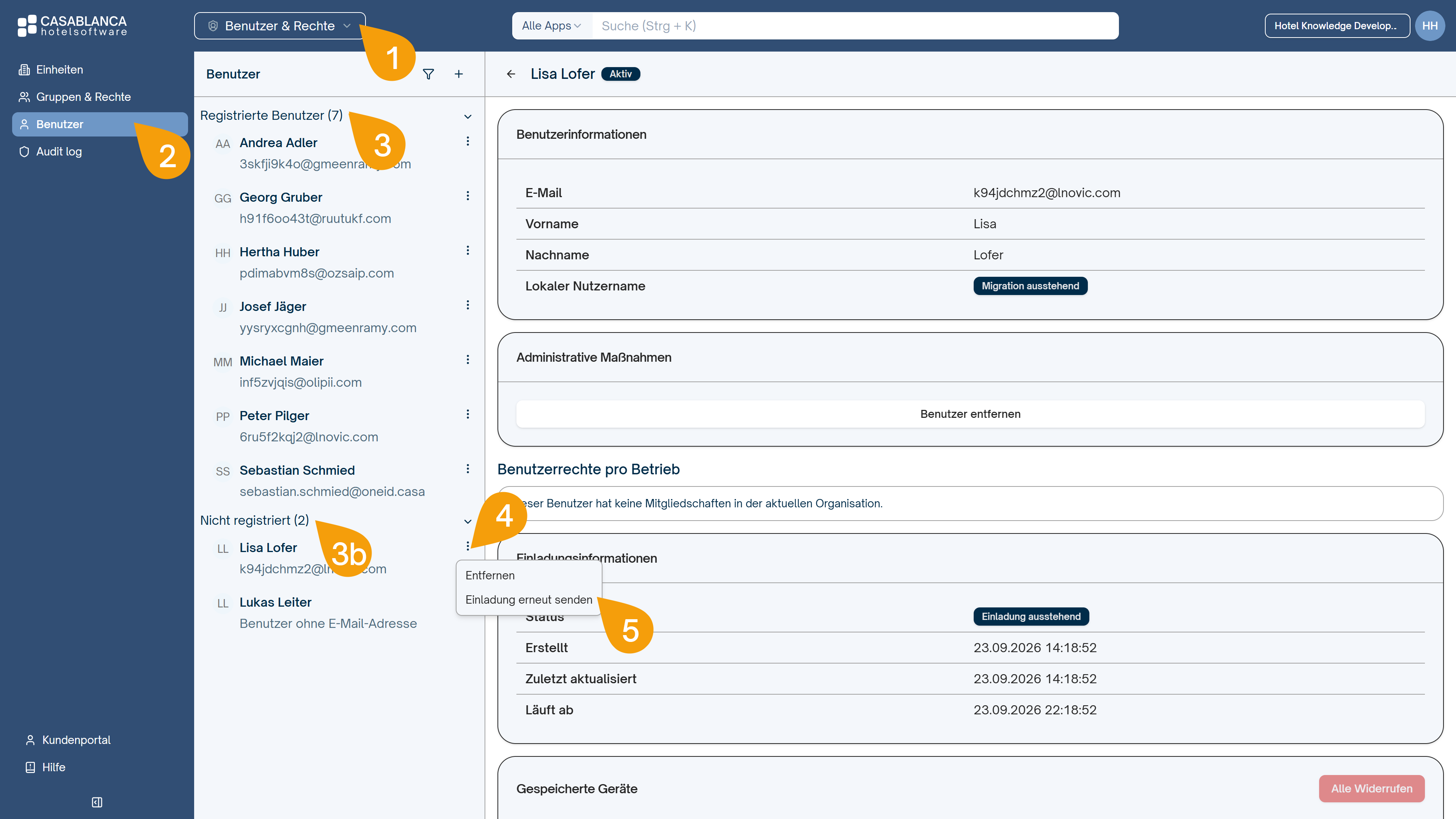
Task: Open the three-dot menu for Georg Gruber
Action: [468, 196]
